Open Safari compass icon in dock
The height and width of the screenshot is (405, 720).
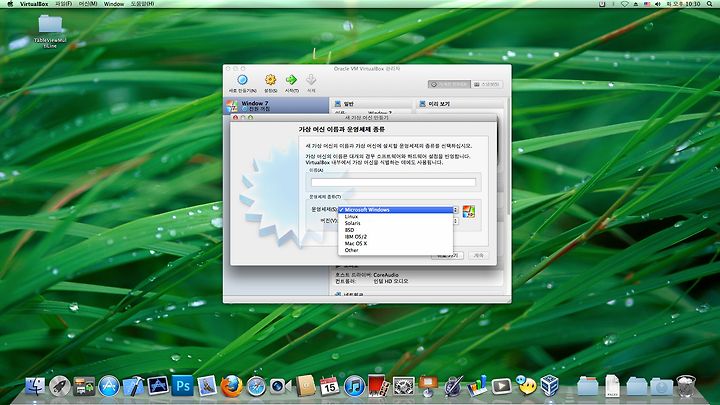(256, 387)
